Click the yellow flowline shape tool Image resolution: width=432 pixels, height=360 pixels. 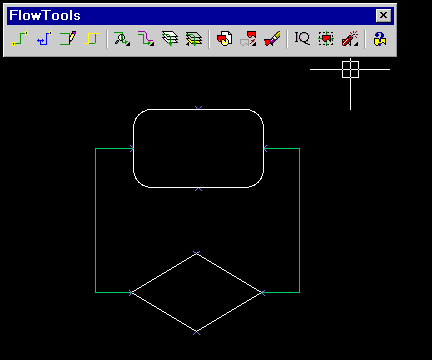[x=92, y=39]
